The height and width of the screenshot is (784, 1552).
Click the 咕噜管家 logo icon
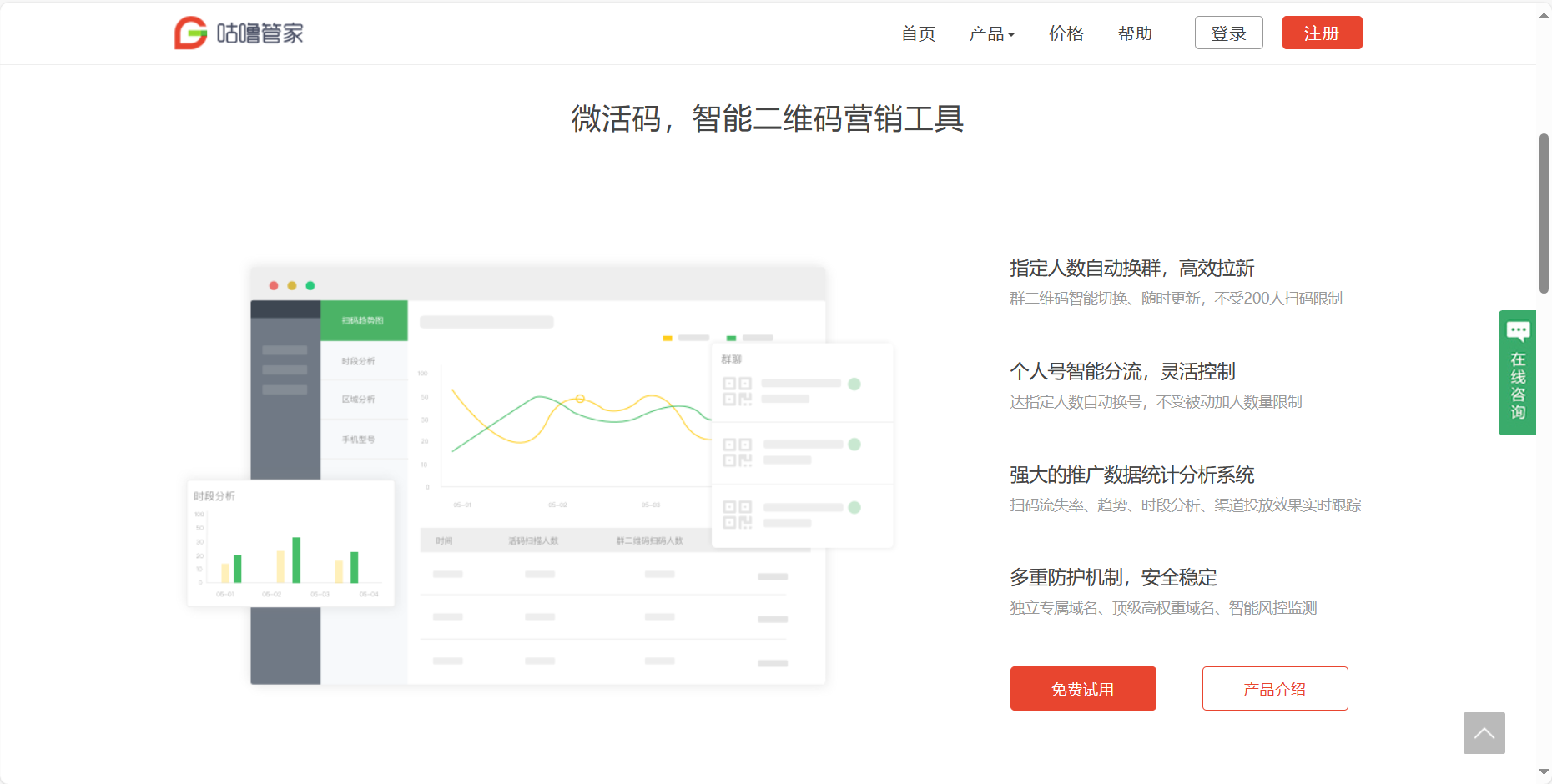coord(190,33)
